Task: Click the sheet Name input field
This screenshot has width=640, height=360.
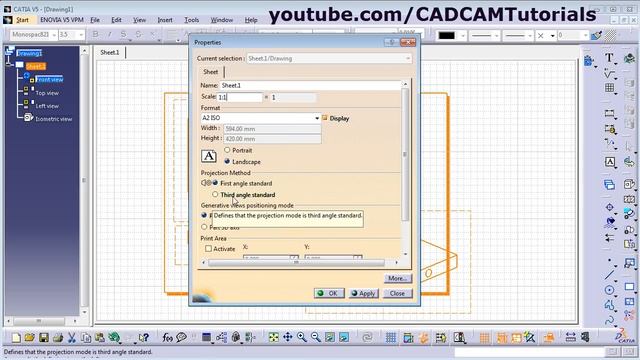Action: click(x=310, y=85)
